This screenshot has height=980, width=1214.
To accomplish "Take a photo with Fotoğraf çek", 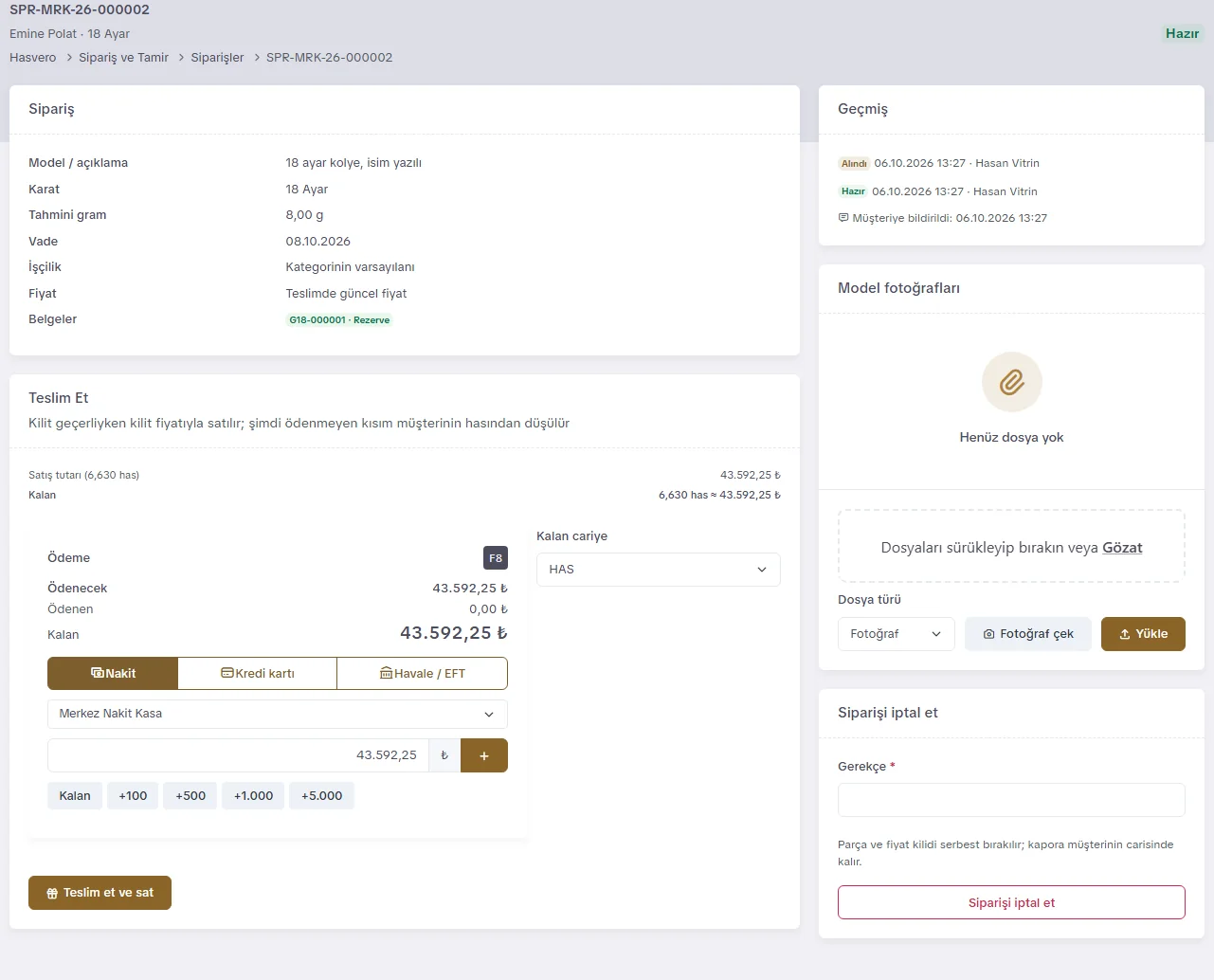I will pyautogui.click(x=1028, y=634).
